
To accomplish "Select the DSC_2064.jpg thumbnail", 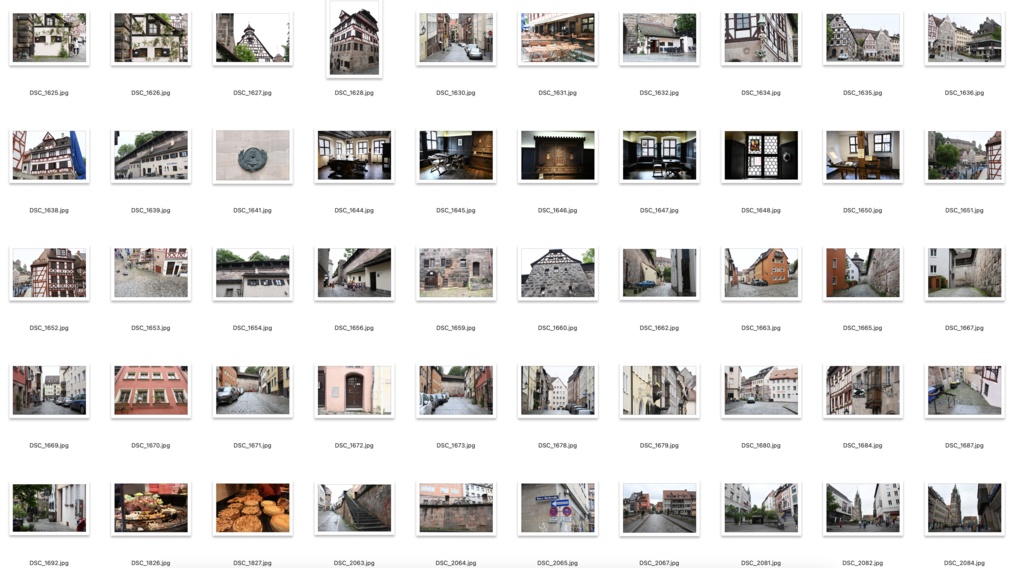I will coord(456,508).
